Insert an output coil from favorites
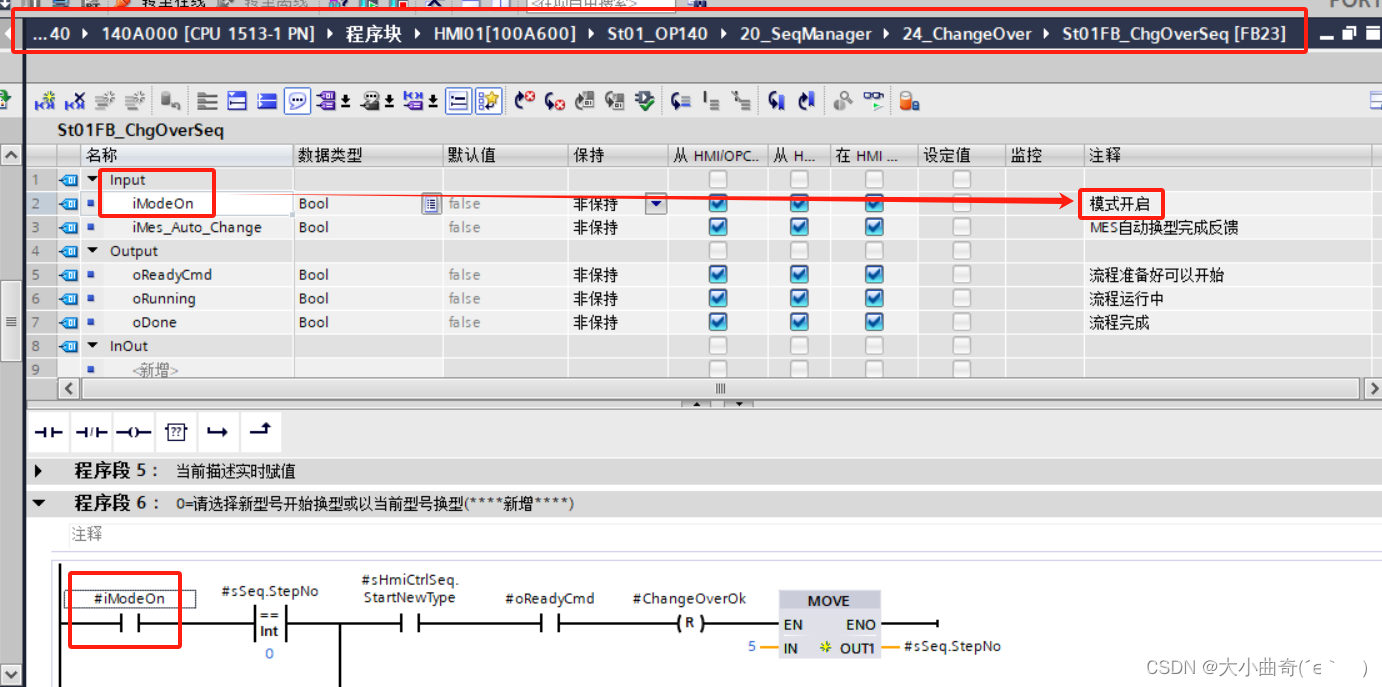The height and width of the screenshot is (687, 1382). 133,432
